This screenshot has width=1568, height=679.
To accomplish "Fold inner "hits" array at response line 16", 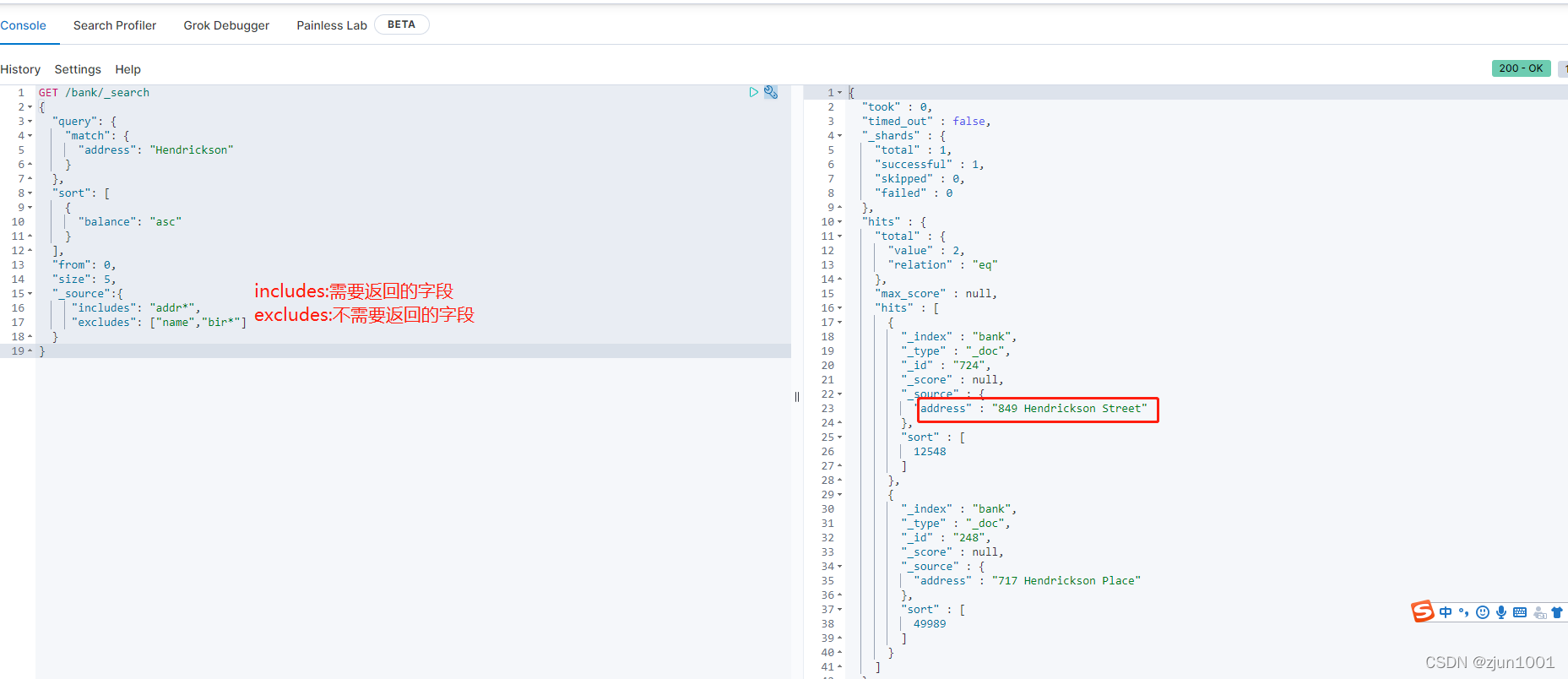I will (839, 308).
